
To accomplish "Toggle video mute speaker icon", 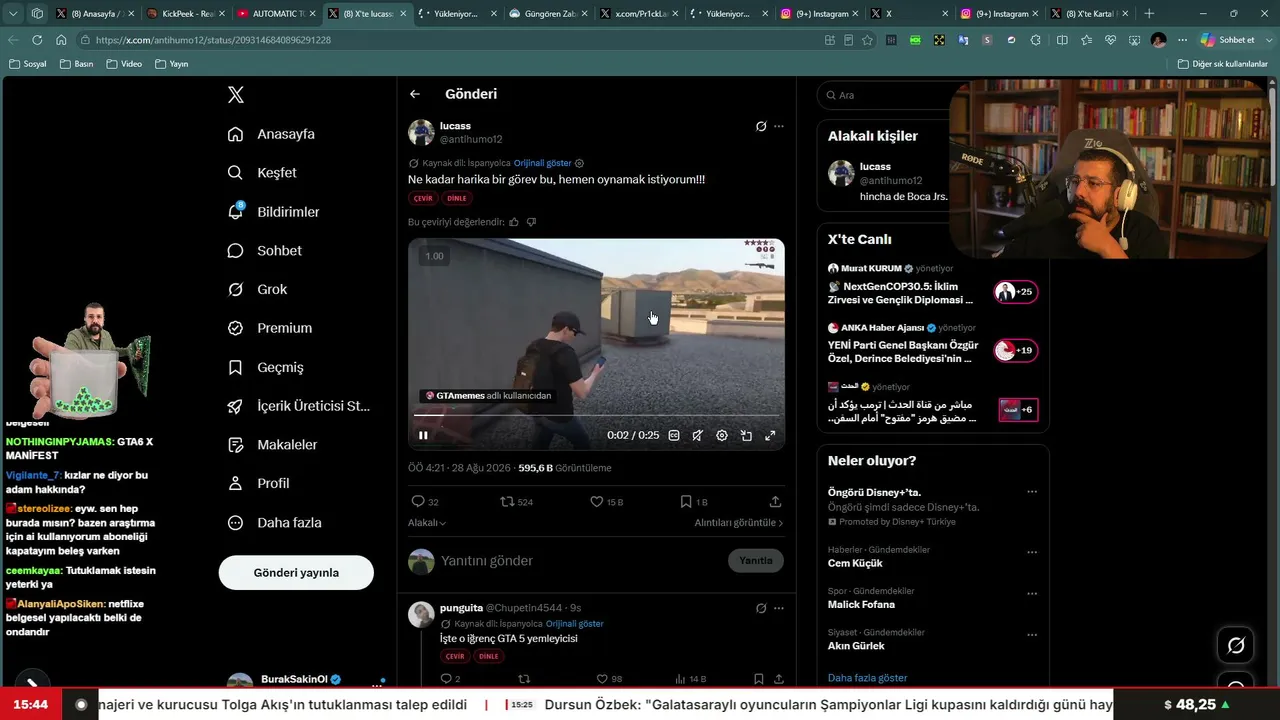I will (697, 435).
